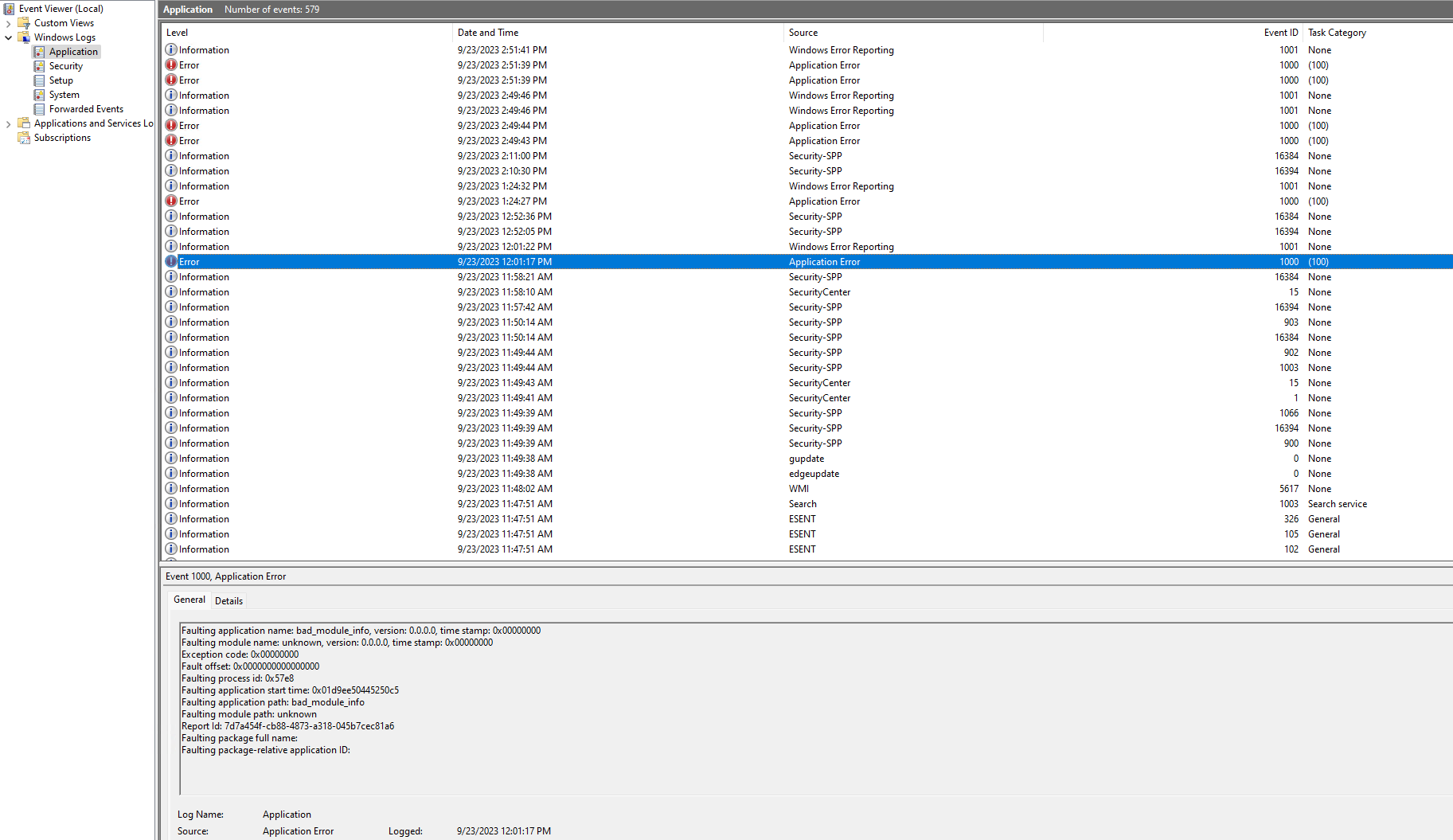Viewport: 1453px width, 840px height.
Task: Collapse the Windows Logs tree node
Action: [x=9, y=37]
